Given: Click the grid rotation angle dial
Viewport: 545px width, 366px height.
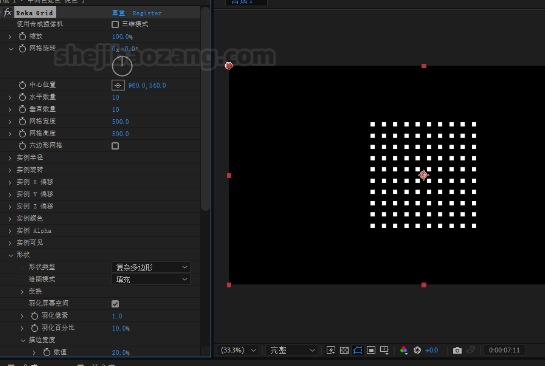Looking at the screenshot, I should pos(122,66).
